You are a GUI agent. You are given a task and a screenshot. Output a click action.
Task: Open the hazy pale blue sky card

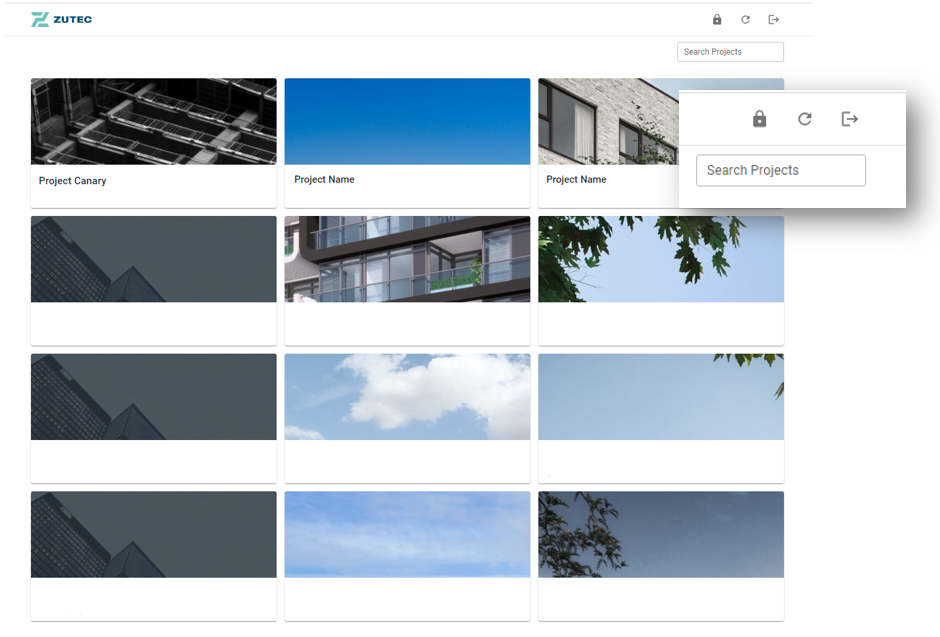pyautogui.click(x=407, y=556)
